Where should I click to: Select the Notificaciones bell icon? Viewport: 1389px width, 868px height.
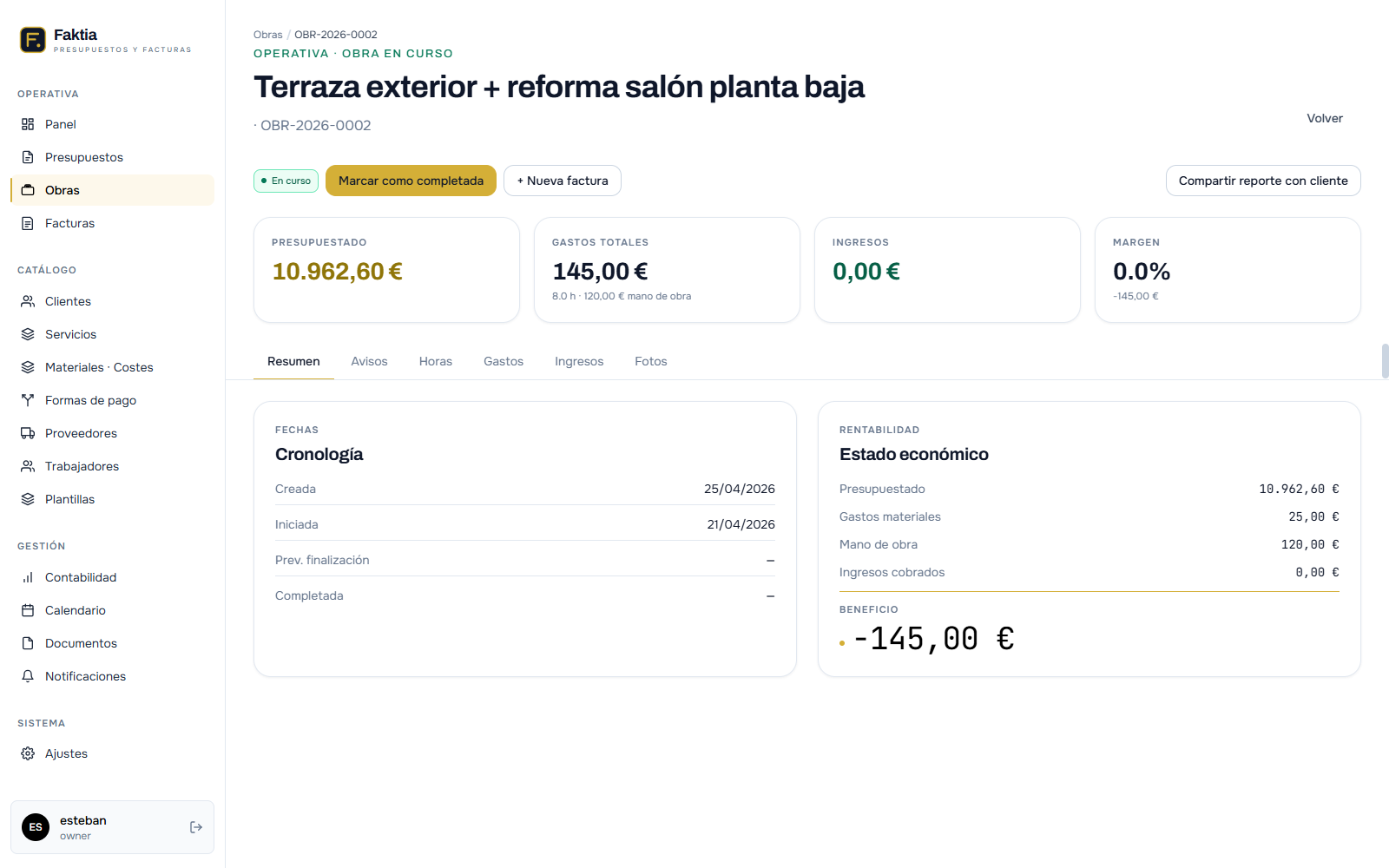click(29, 676)
